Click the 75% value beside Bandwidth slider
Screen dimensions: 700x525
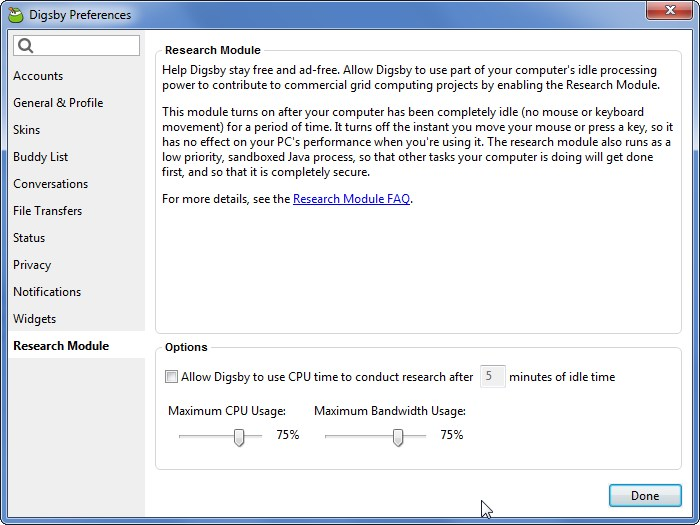coord(451,435)
